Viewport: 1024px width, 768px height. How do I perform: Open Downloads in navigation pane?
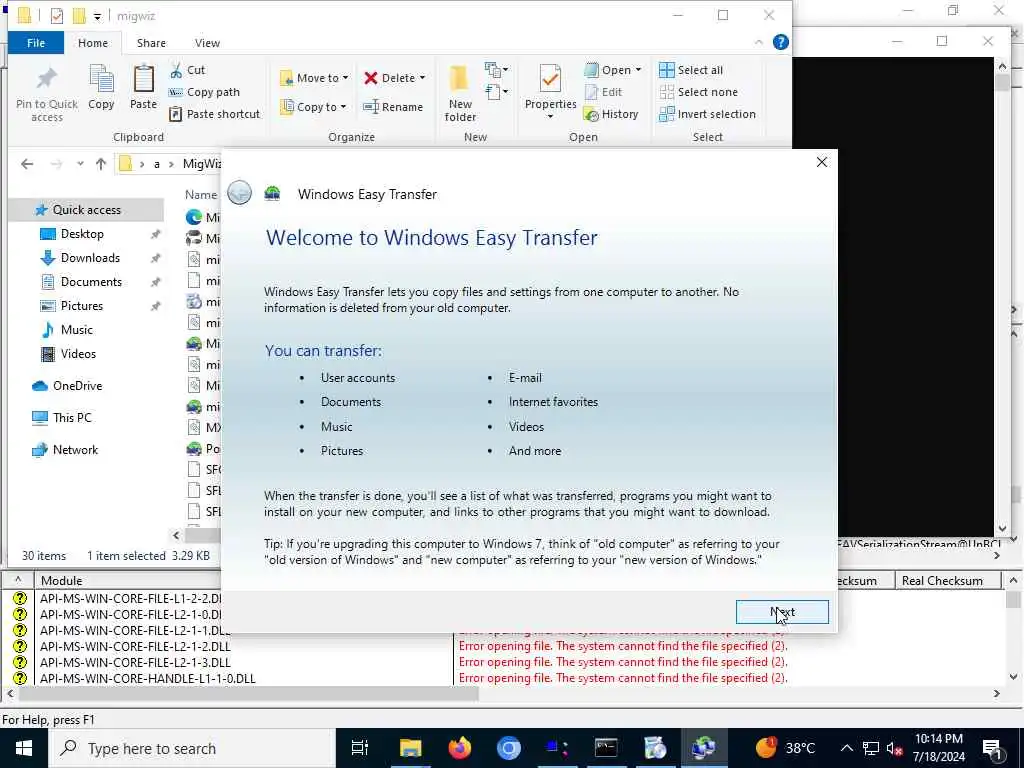coord(89,258)
